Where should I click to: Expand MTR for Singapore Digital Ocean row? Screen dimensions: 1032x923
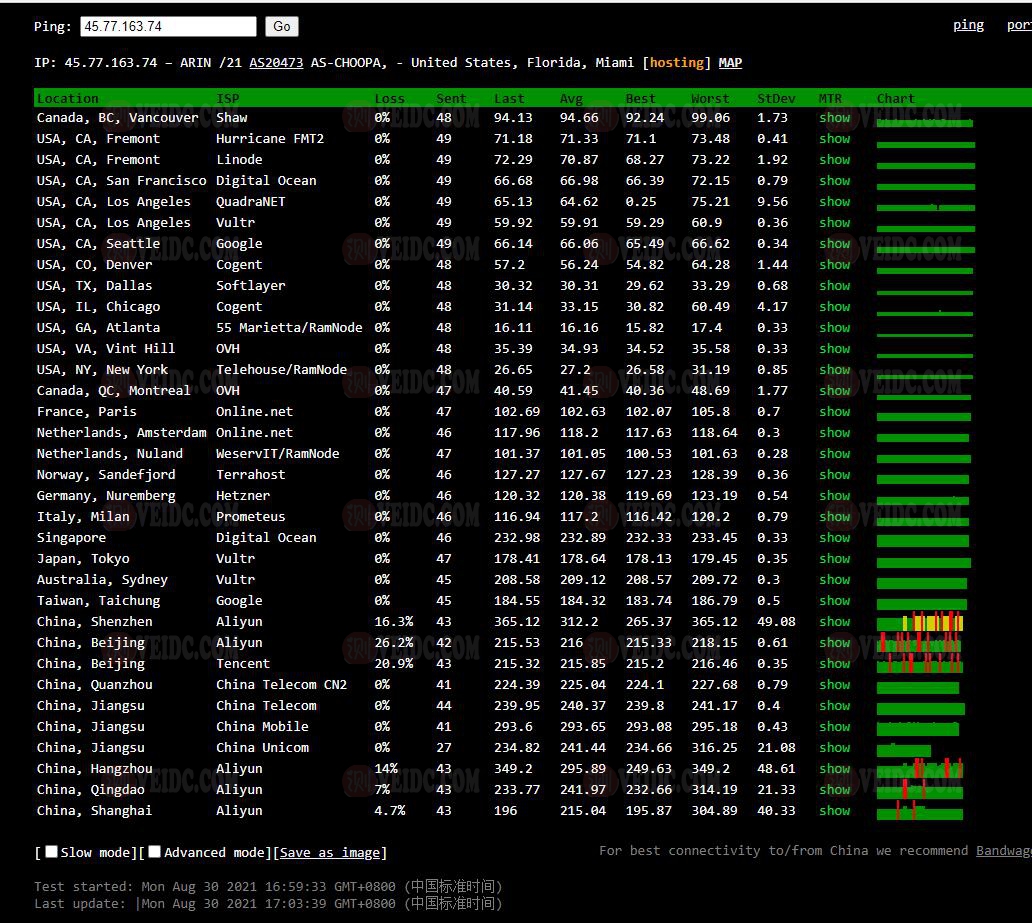coord(834,538)
